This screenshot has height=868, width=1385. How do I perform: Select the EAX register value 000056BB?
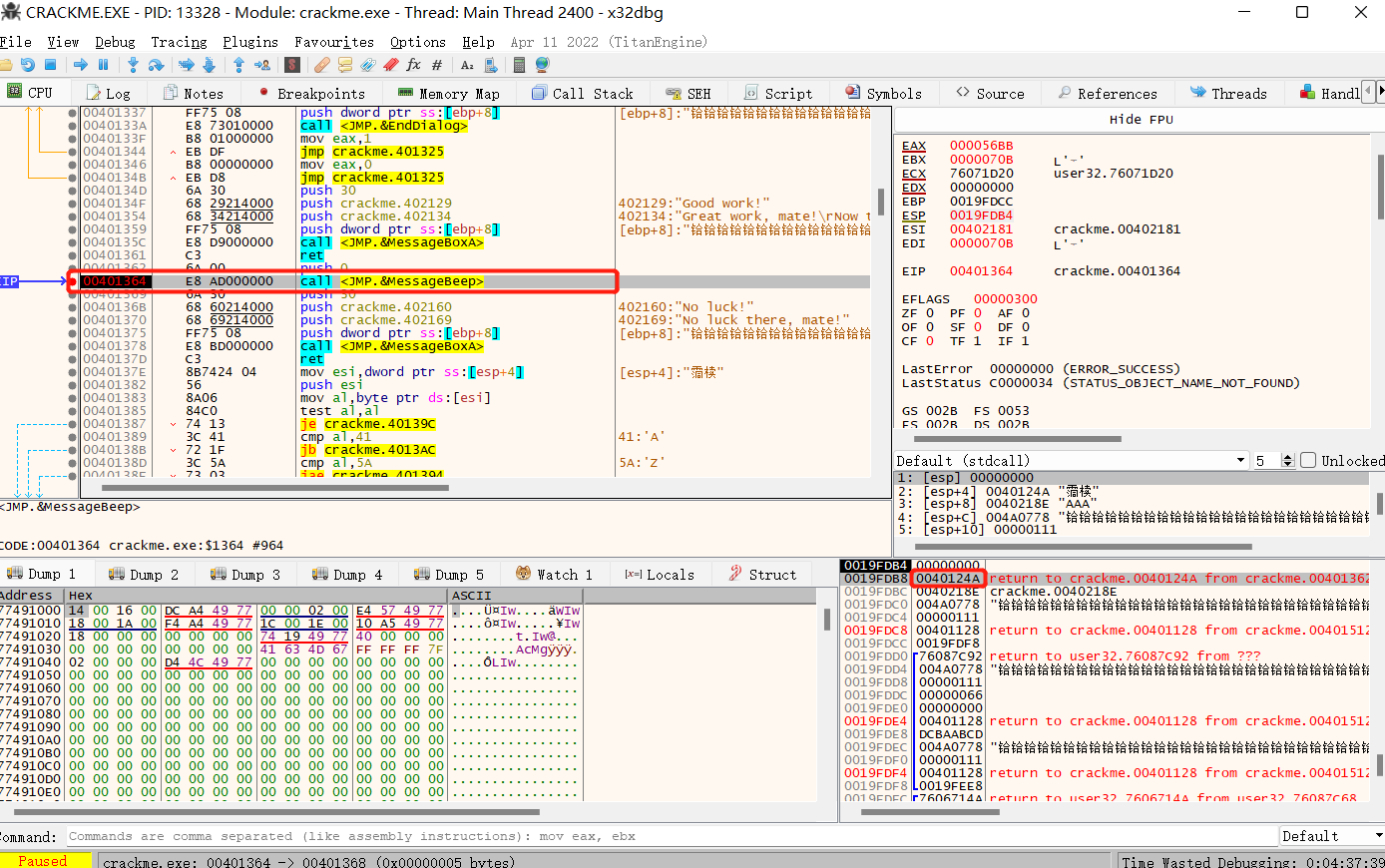point(981,146)
